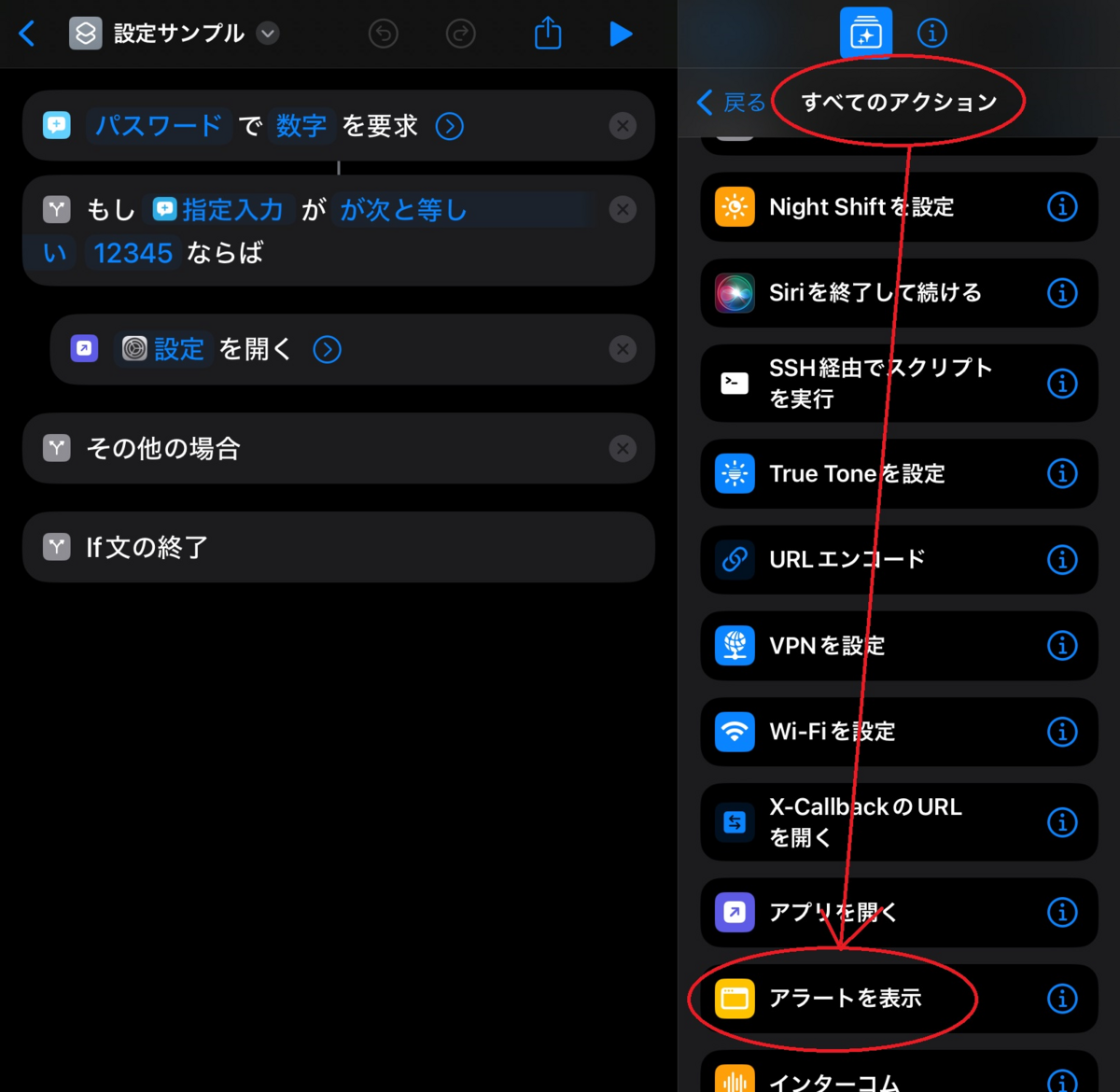The height and width of the screenshot is (1092, 1120).
Task: Expand options arrow on パスワード request action
Action: pos(450,126)
